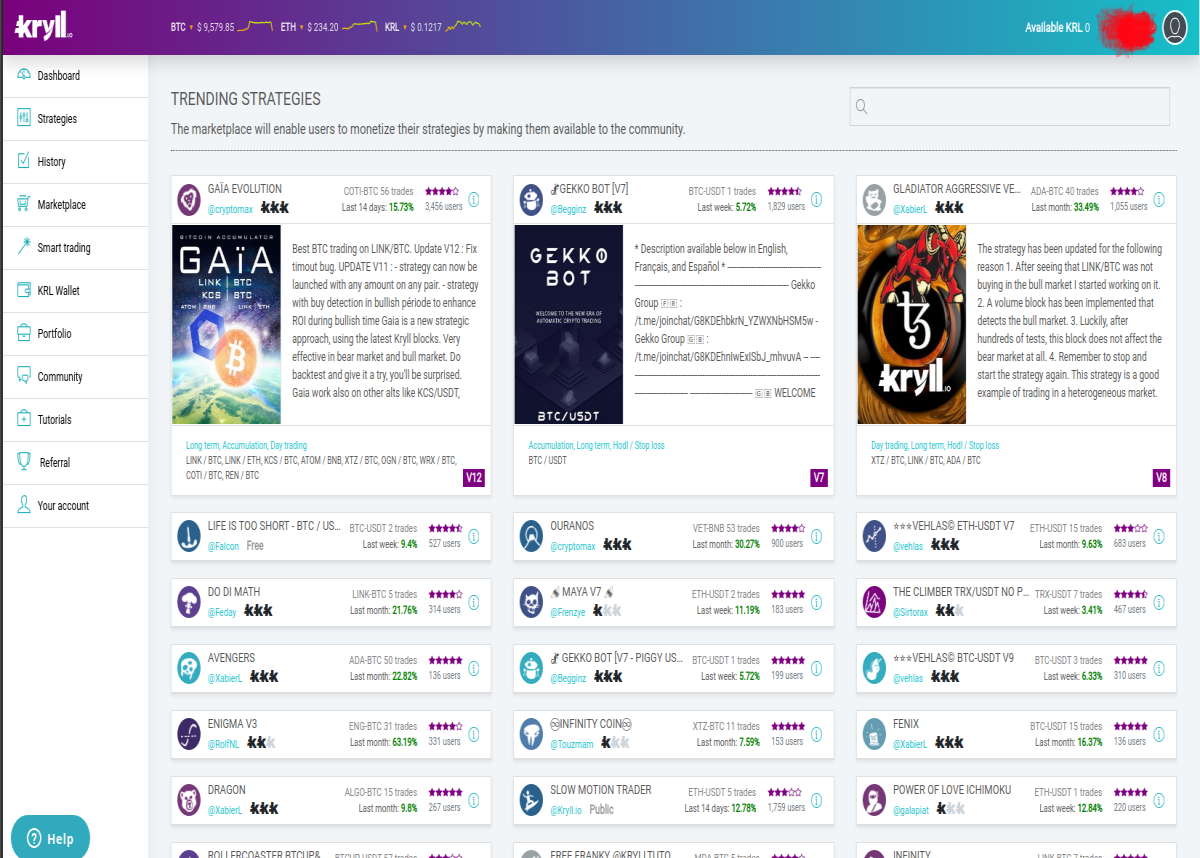
Task: Open Dashboard in sidebar
Action: point(74,76)
